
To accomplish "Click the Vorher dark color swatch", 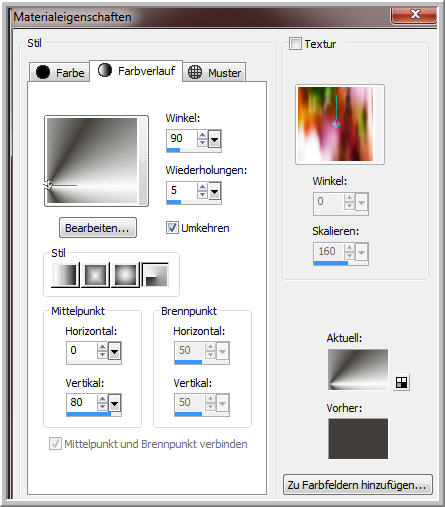I will (358, 439).
